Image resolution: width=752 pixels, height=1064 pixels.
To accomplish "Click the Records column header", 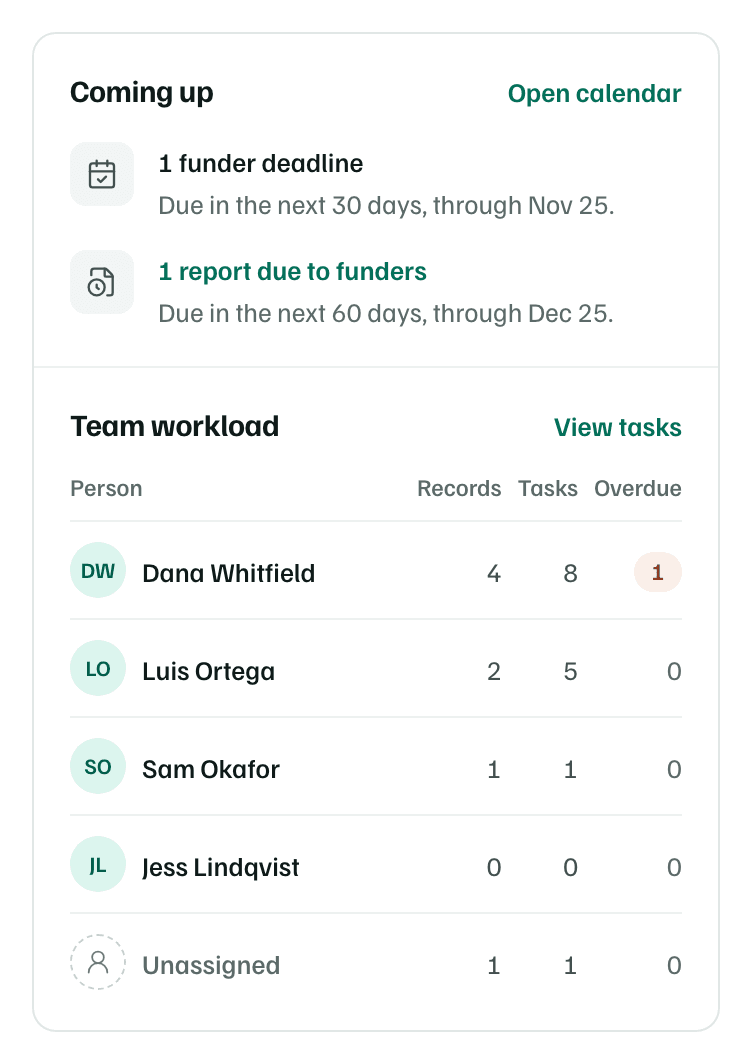I will click(x=459, y=489).
